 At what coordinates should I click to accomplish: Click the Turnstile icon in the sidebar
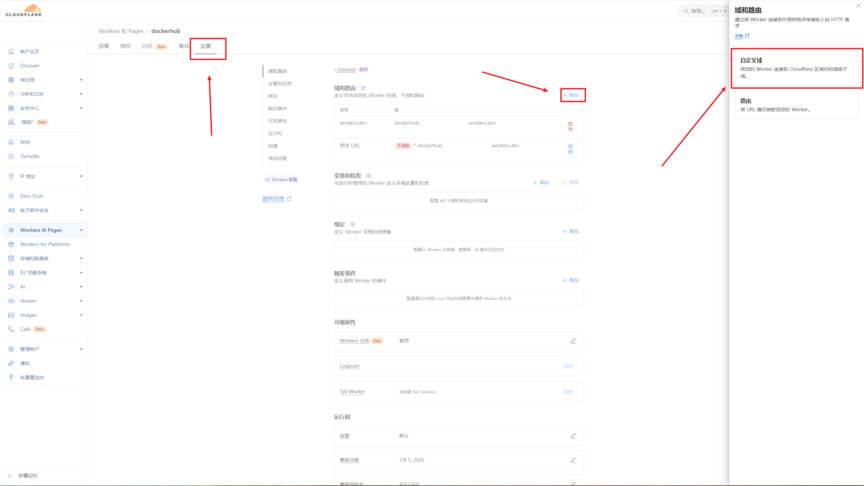[x=11, y=156]
